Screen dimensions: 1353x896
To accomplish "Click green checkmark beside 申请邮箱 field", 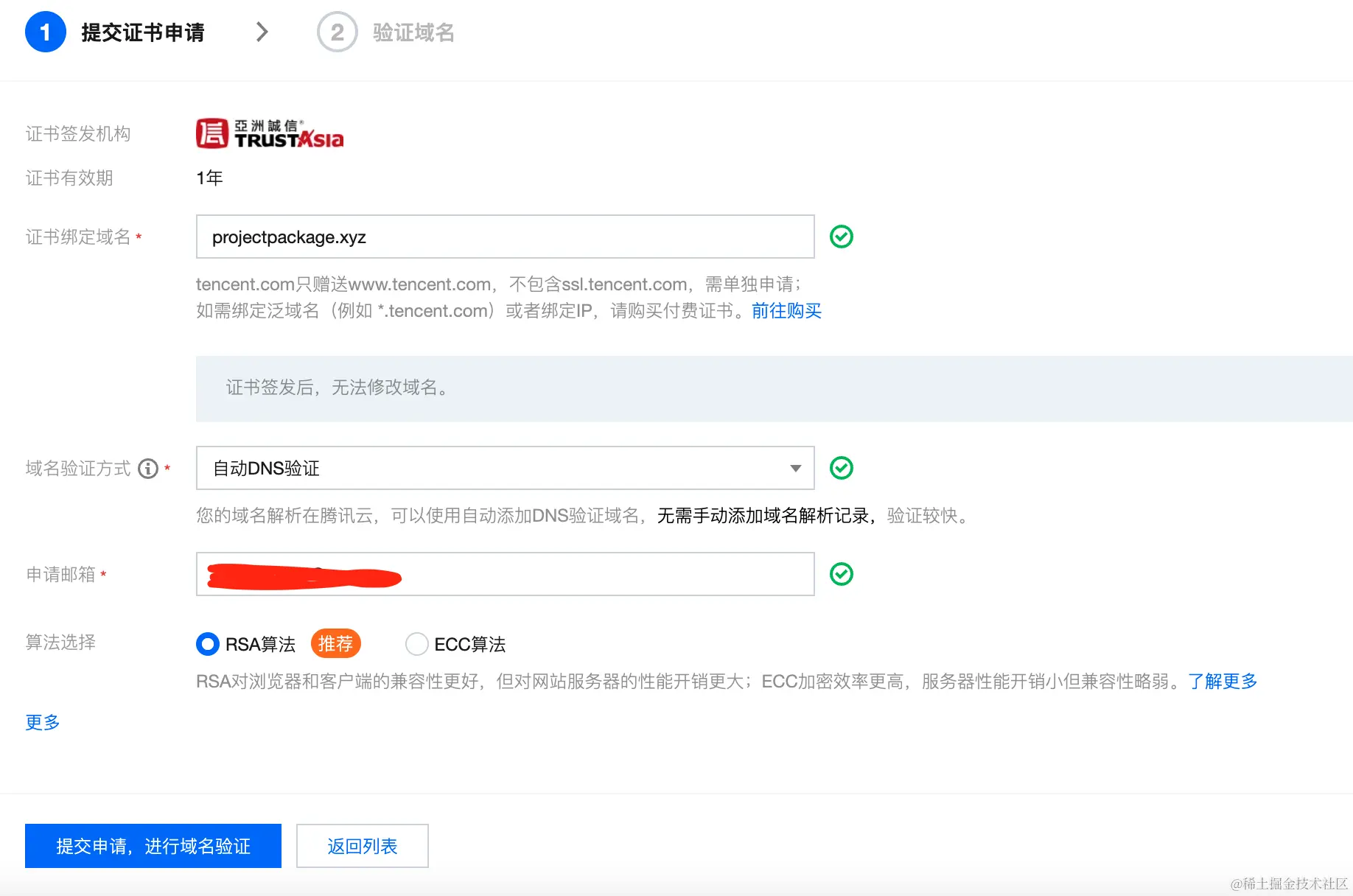I will point(841,574).
